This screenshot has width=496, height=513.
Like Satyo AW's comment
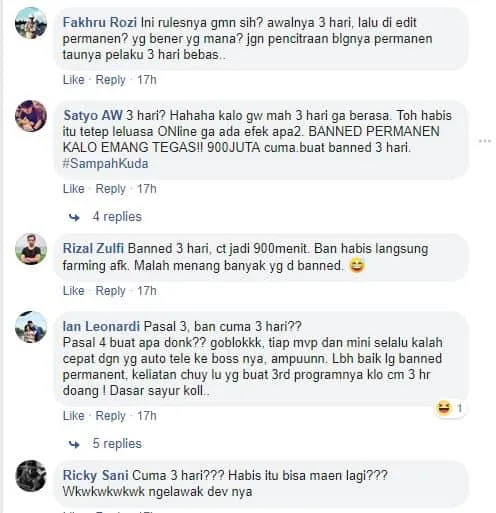(73, 189)
